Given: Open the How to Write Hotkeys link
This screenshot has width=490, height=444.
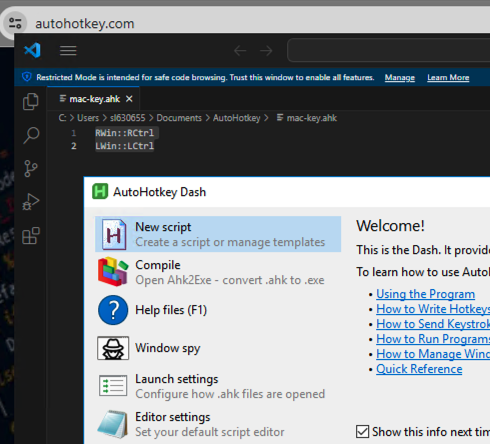Looking at the screenshot, I should point(433,309).
